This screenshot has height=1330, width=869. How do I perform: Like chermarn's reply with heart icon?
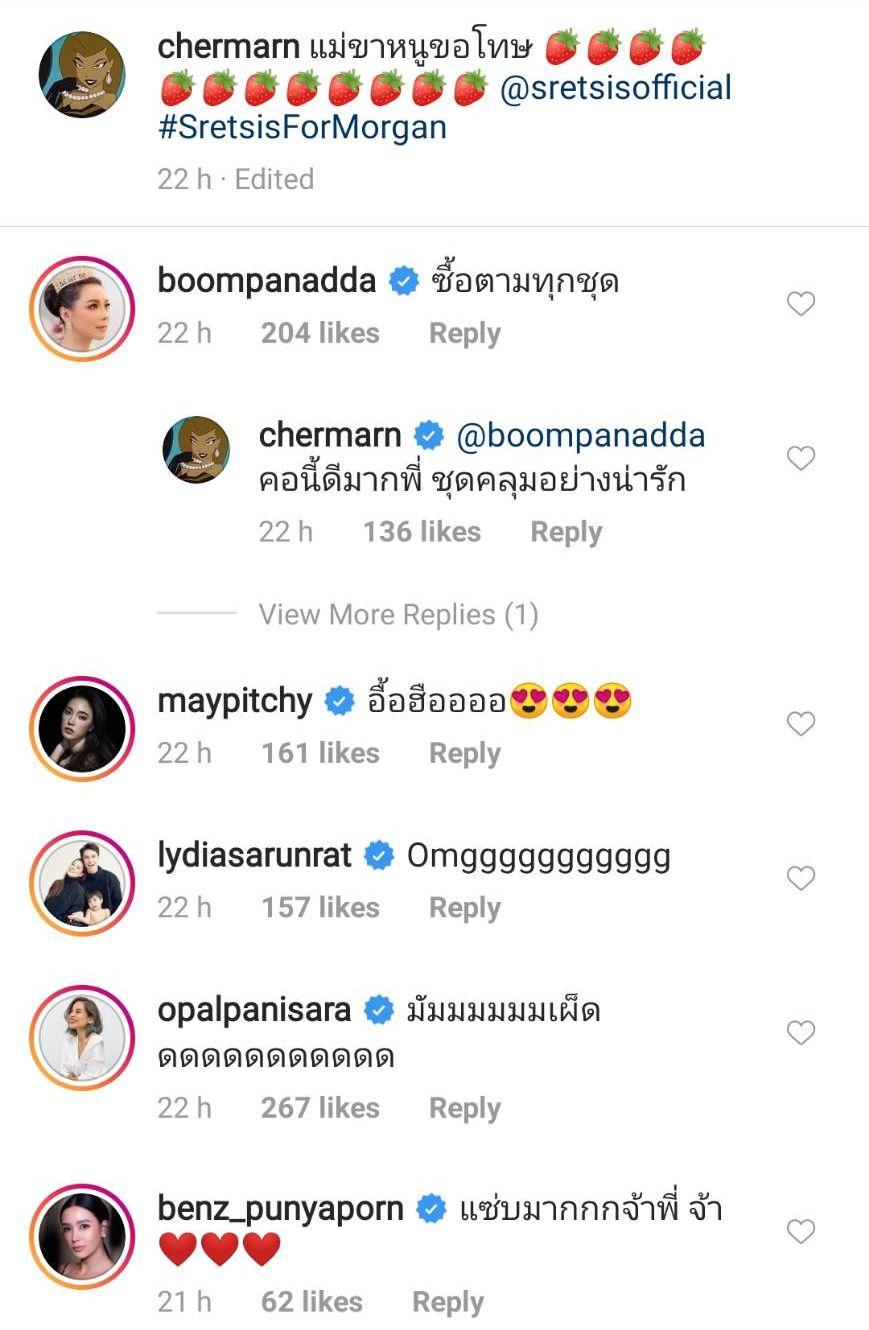point(801,459)
